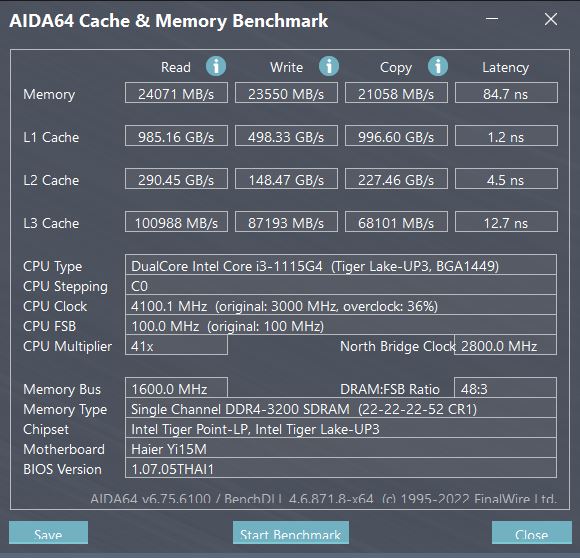580x558 pixels.
Task: Open the Write info icon
Action: [x=329, y=67]
